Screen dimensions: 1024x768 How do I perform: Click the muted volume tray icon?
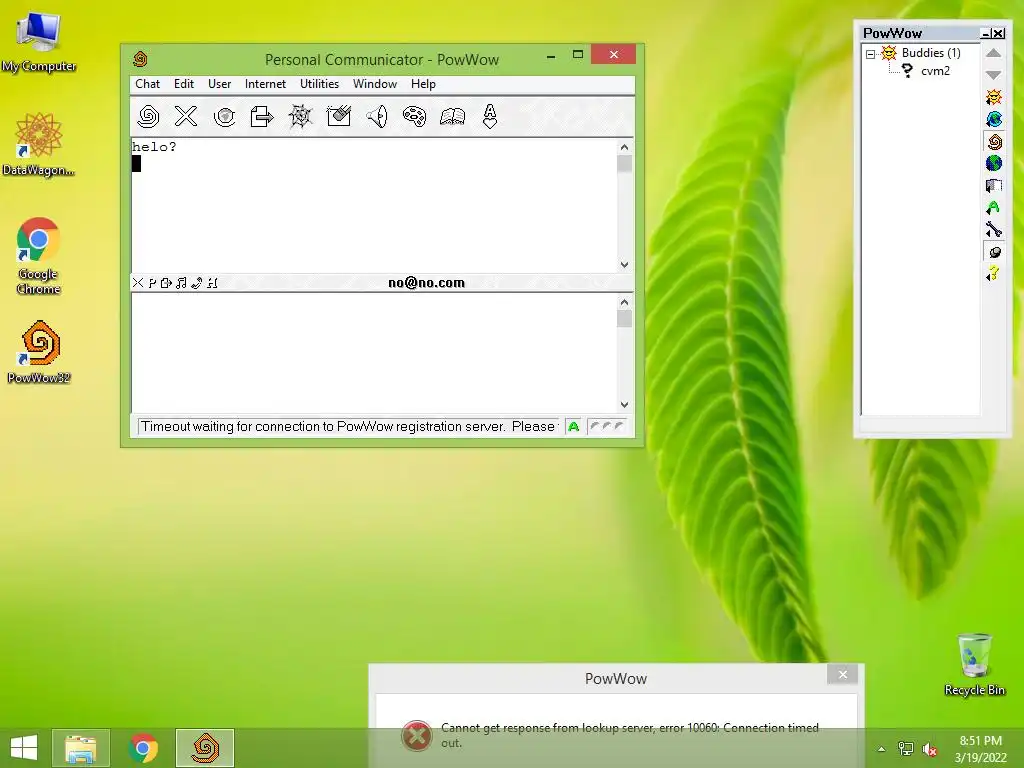930,749
